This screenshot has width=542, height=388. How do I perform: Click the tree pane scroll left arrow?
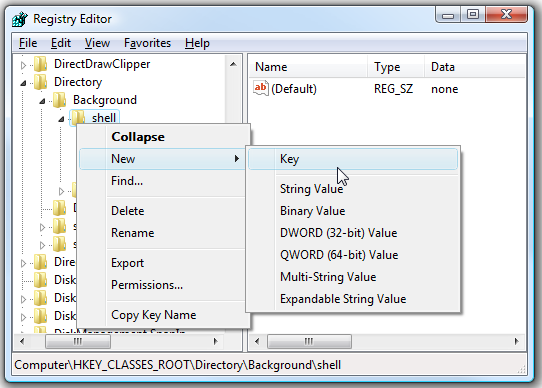pos(22,342)
